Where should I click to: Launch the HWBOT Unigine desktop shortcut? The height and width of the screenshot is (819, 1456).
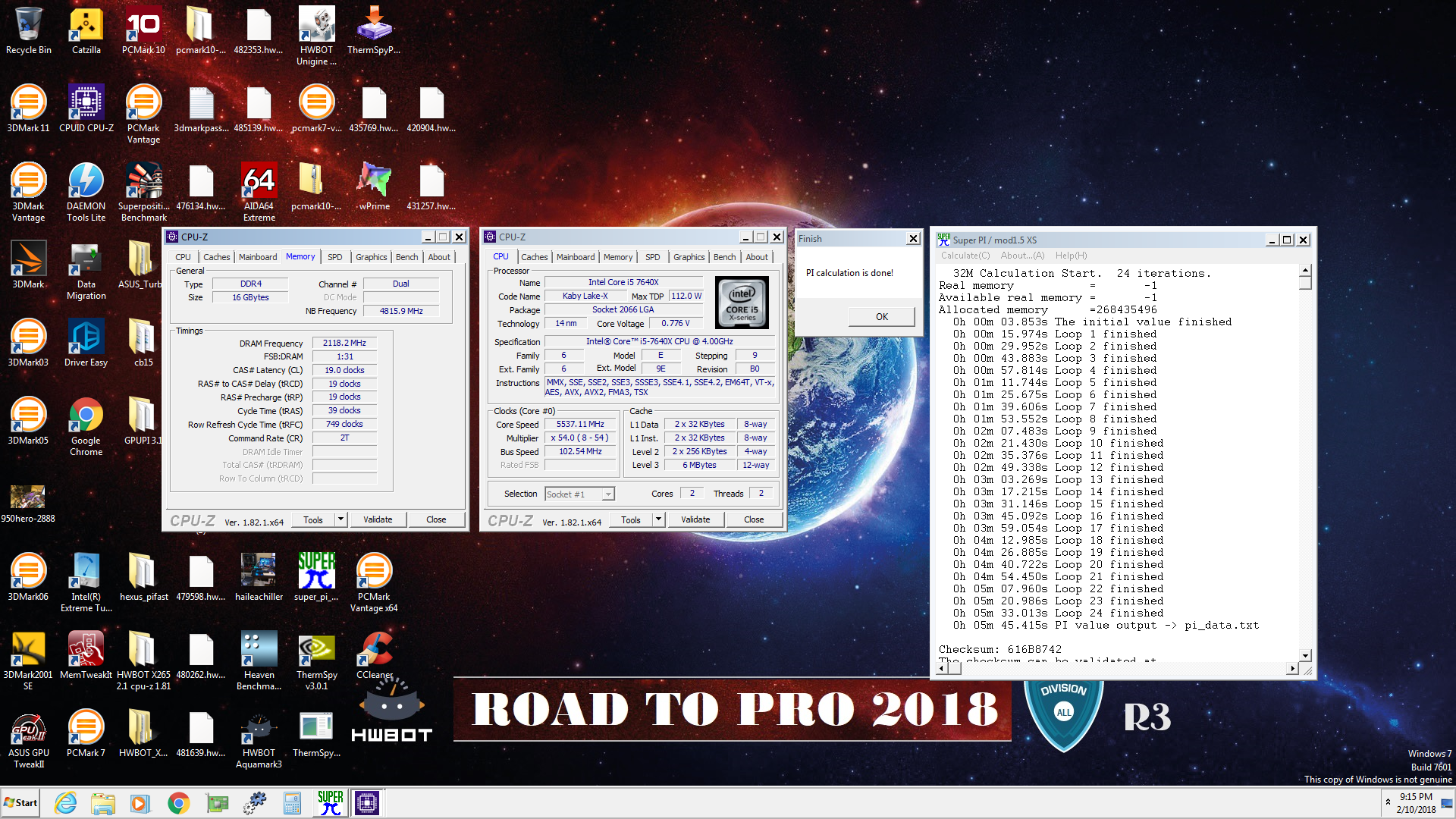coord(316,36)
